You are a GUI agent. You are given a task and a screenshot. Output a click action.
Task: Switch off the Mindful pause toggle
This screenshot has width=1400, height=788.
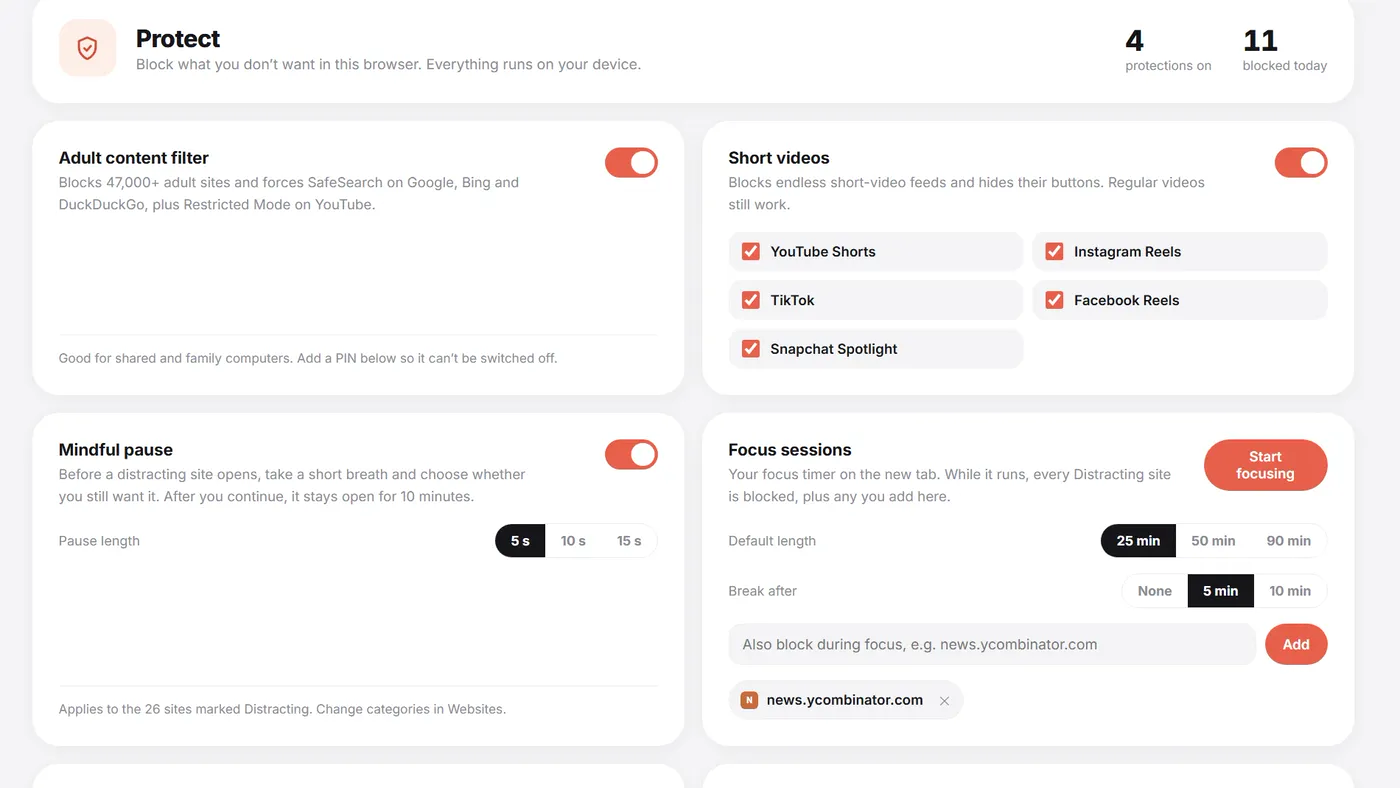click(631, 455)
